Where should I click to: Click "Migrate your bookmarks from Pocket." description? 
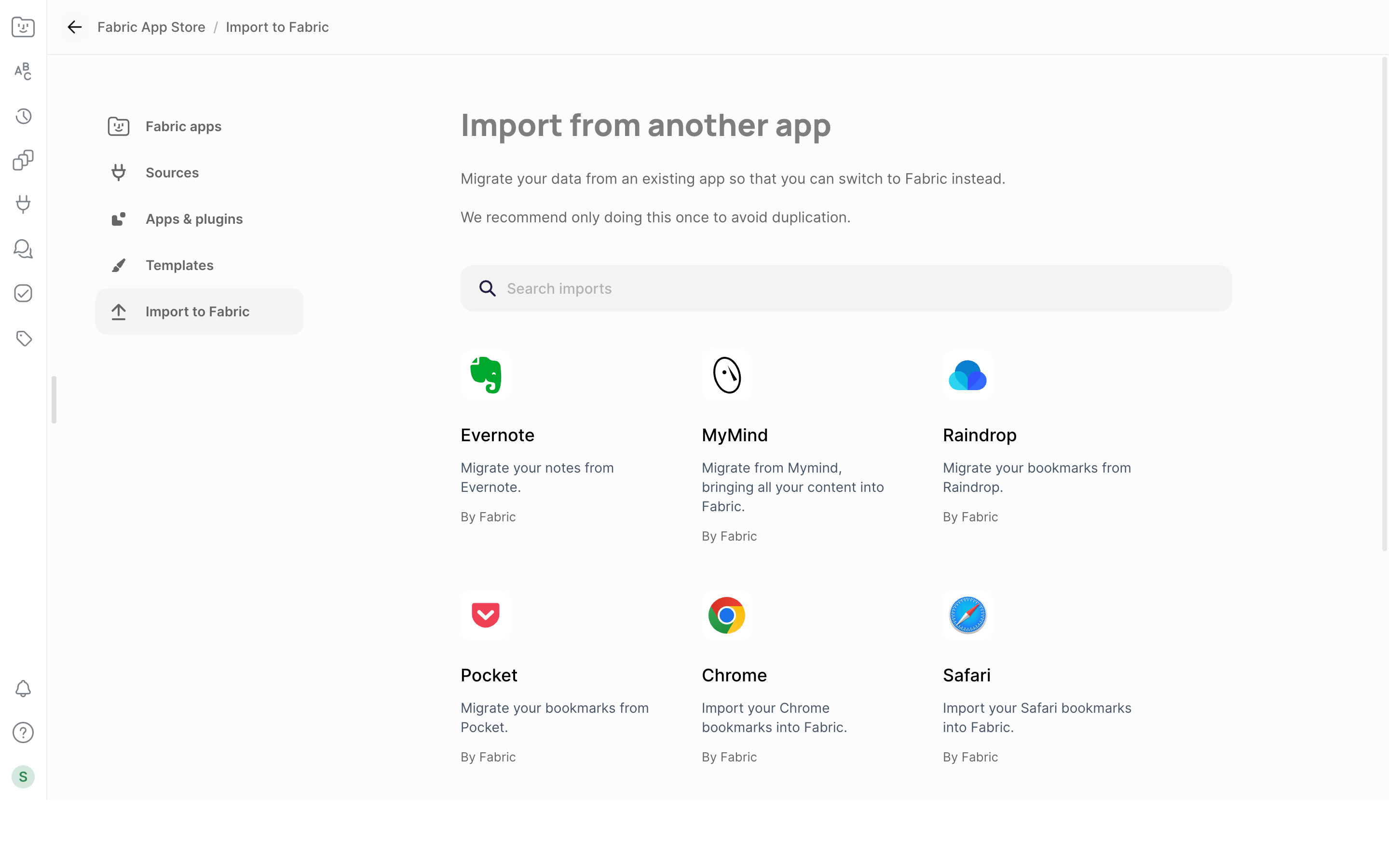[555, 718]
